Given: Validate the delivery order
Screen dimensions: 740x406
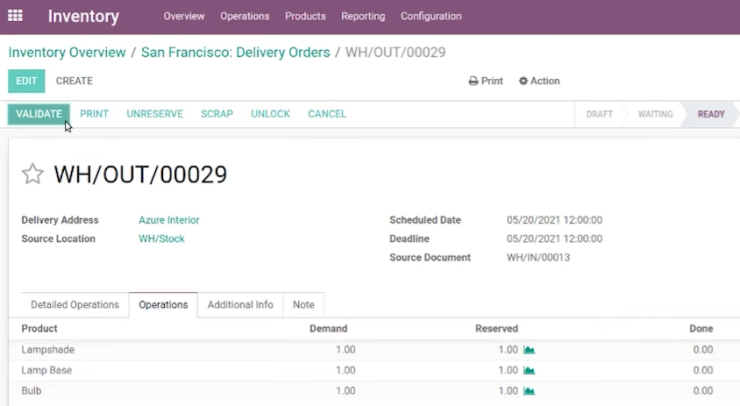Looking at the screenshot, I should point(39,114).
